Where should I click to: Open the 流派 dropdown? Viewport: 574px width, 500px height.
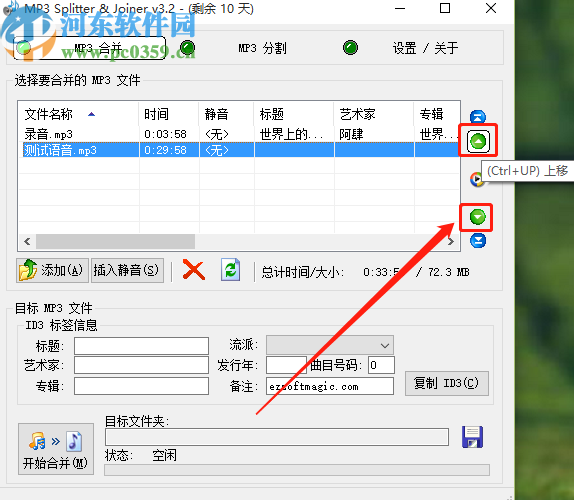(330, 345)
